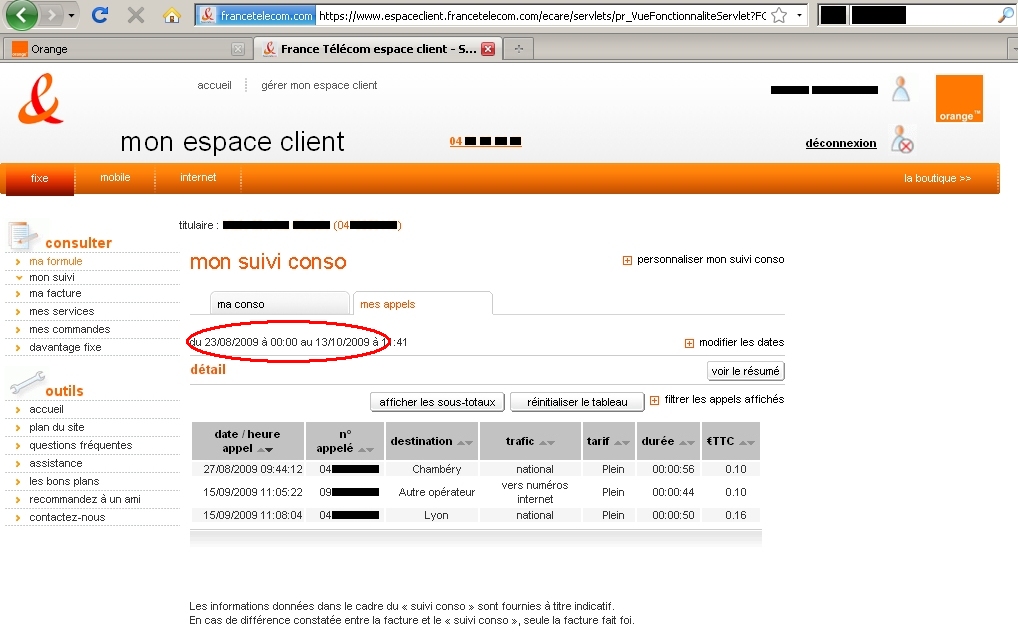1018x636 pixels.
Task: Select the Chambéry call row destination
Action: click(x=436, y=469)
